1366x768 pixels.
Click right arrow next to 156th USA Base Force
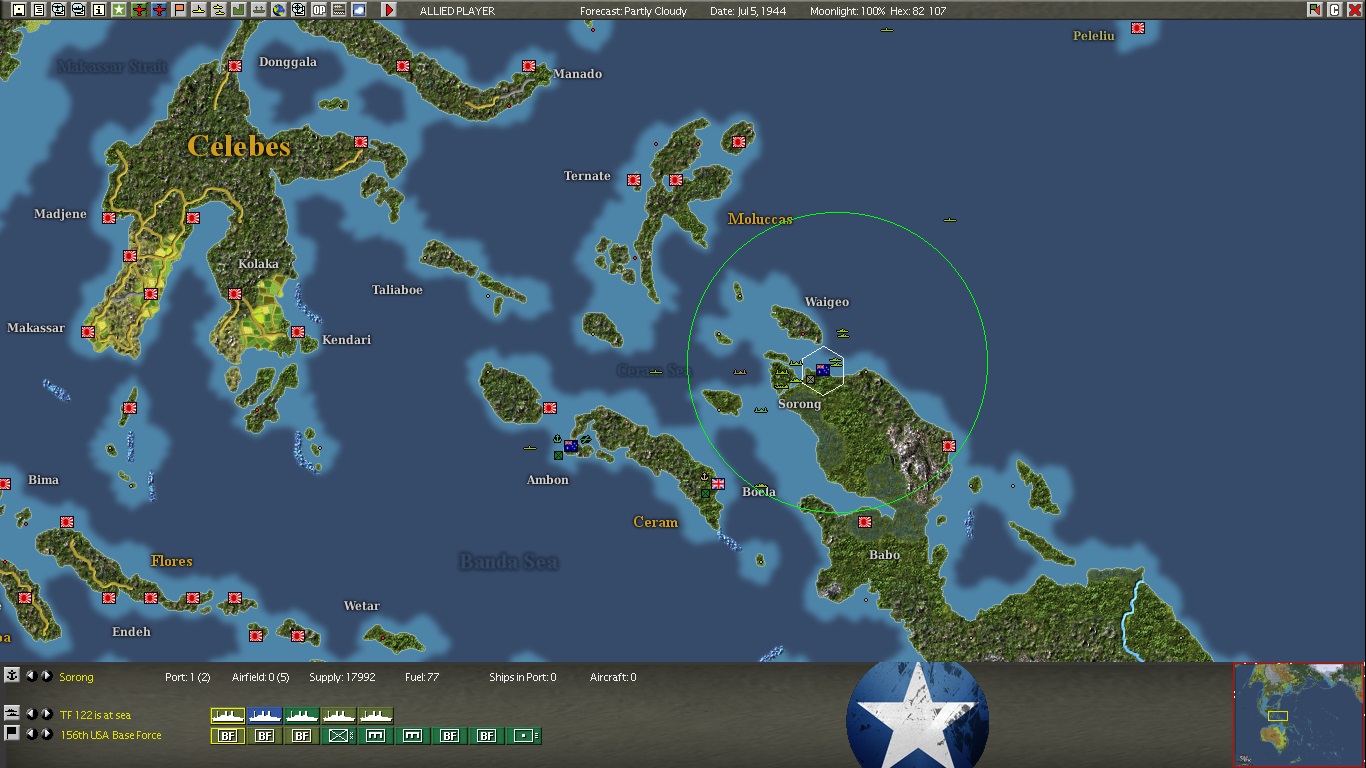tap(46, 734)
